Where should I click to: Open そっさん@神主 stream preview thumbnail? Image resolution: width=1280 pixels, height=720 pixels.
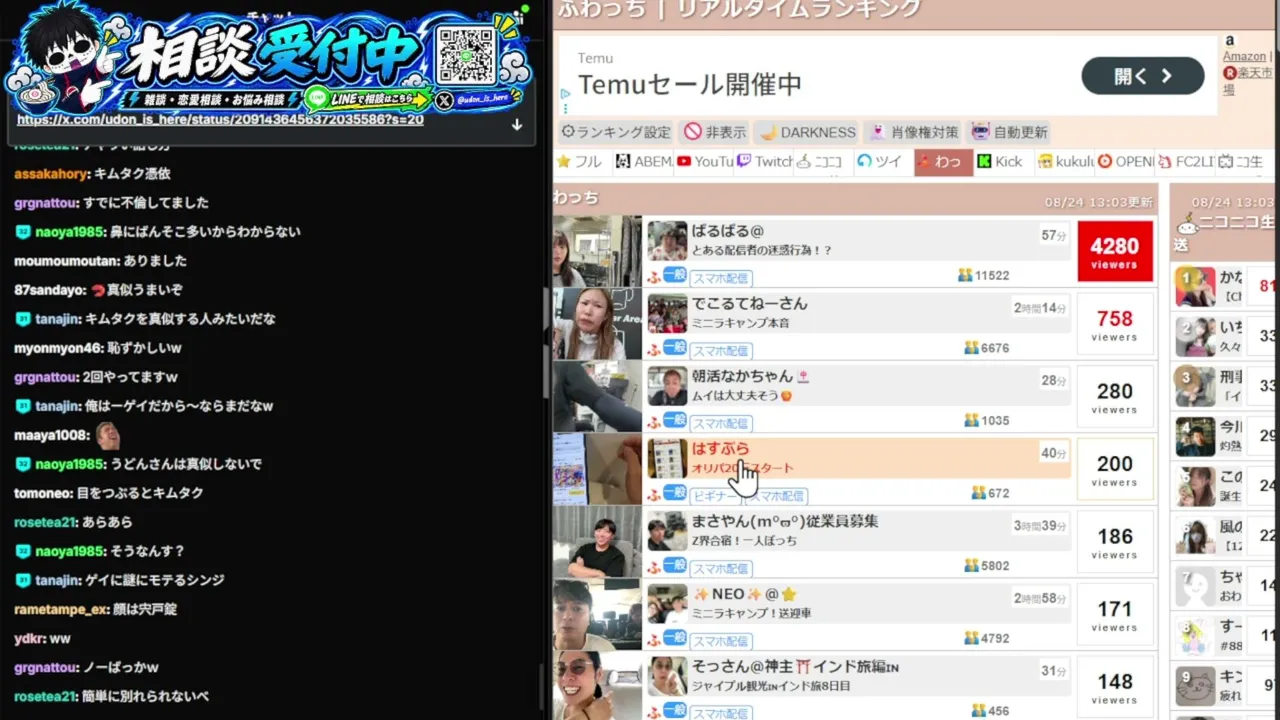tap(597, 686)
